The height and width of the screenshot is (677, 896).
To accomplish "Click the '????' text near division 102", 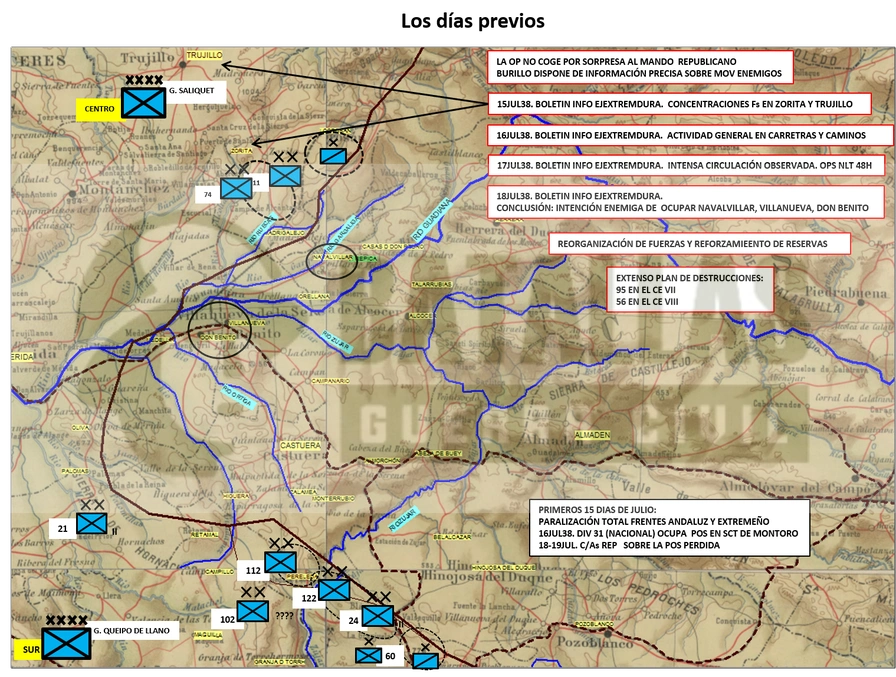I will click(x=284, y=616).
